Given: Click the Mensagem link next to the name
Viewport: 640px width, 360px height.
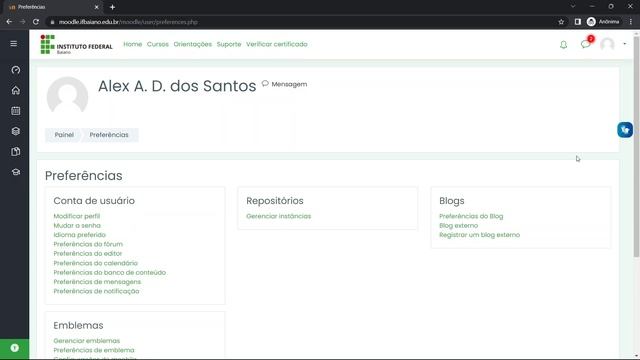Looking at the screenshot, I should (289, 84).
